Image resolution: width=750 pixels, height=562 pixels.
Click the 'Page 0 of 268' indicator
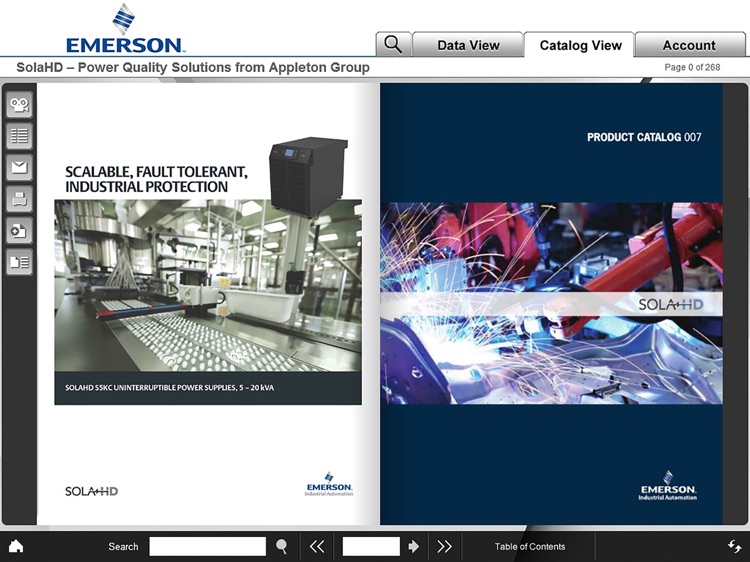[692, 67]
